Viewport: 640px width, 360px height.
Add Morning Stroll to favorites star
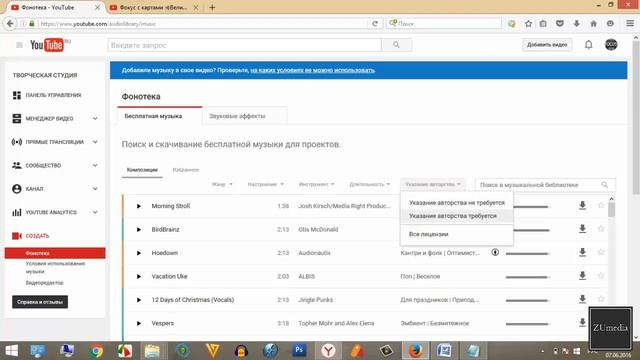pyautogui.click(x=600, y=205)
